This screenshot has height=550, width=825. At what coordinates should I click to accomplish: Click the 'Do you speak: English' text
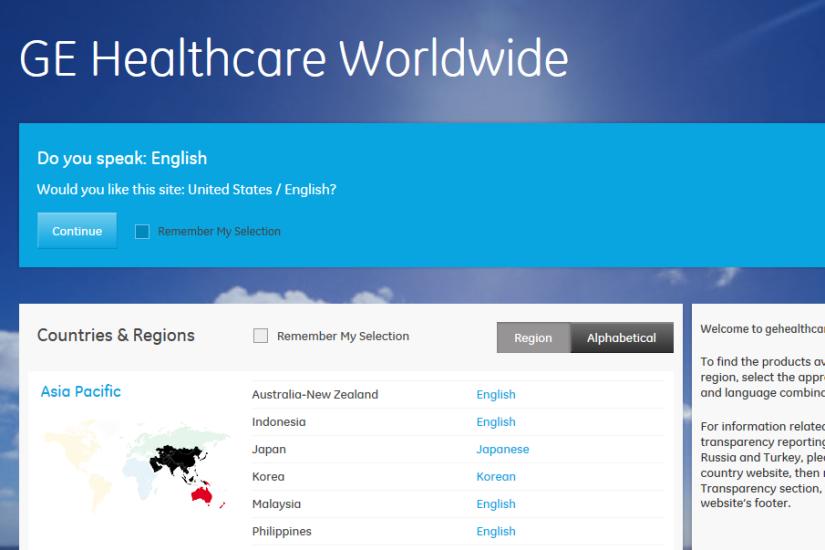pos(122,158)
